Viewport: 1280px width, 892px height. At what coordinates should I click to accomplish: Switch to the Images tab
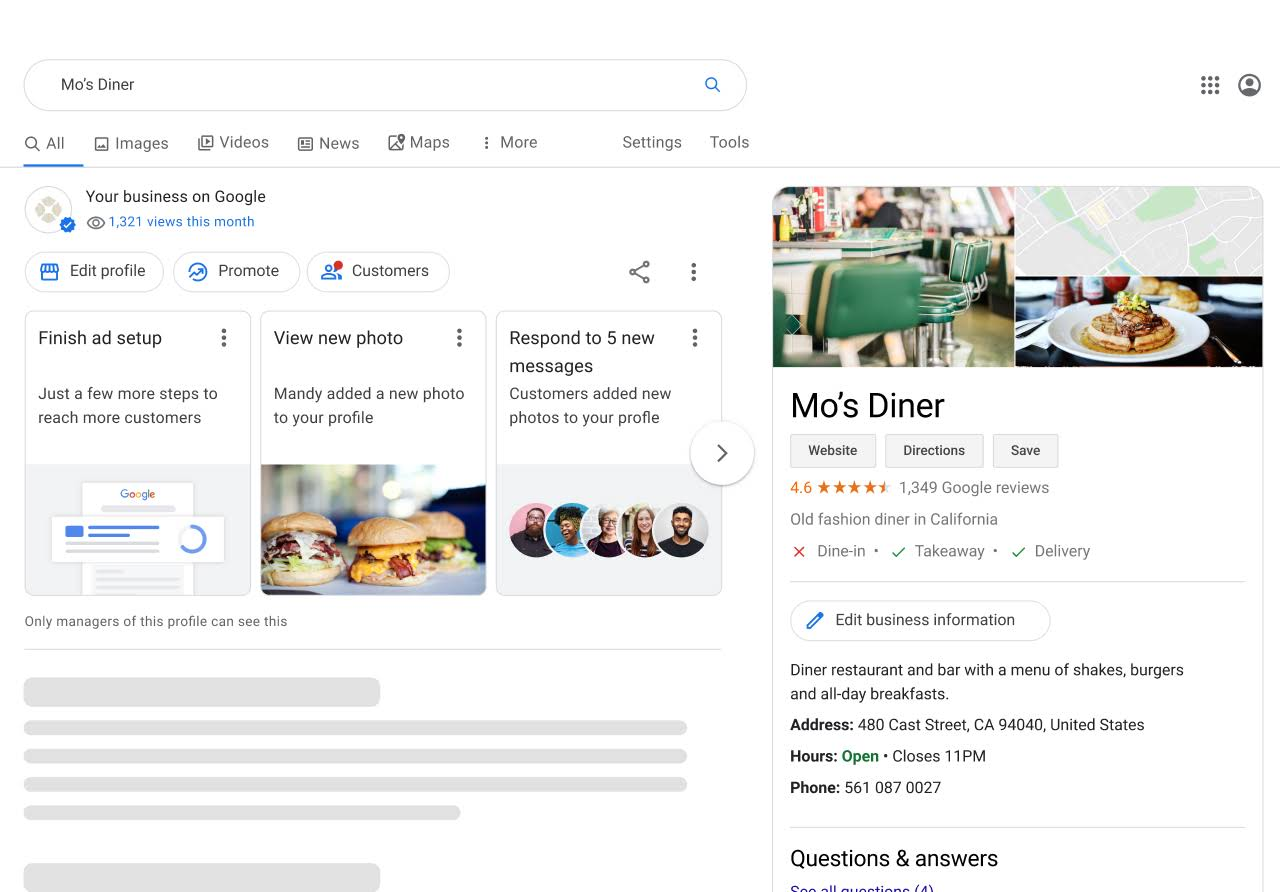click(x=131, y=144)
